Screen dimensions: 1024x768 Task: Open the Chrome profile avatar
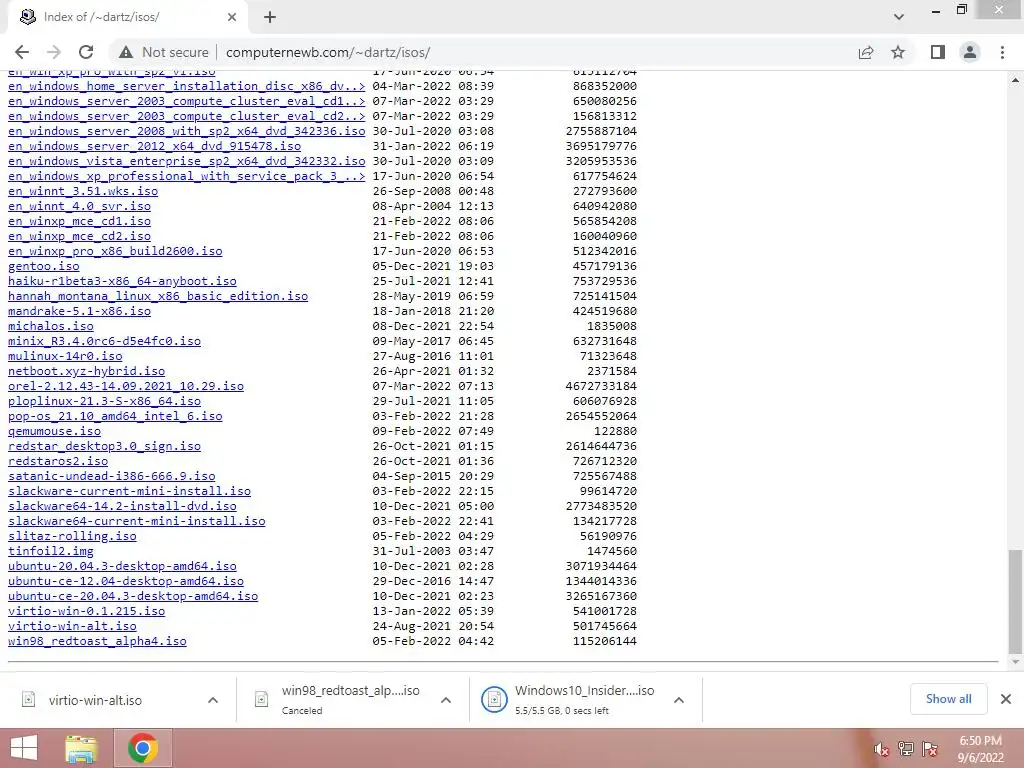coord(970,52)
